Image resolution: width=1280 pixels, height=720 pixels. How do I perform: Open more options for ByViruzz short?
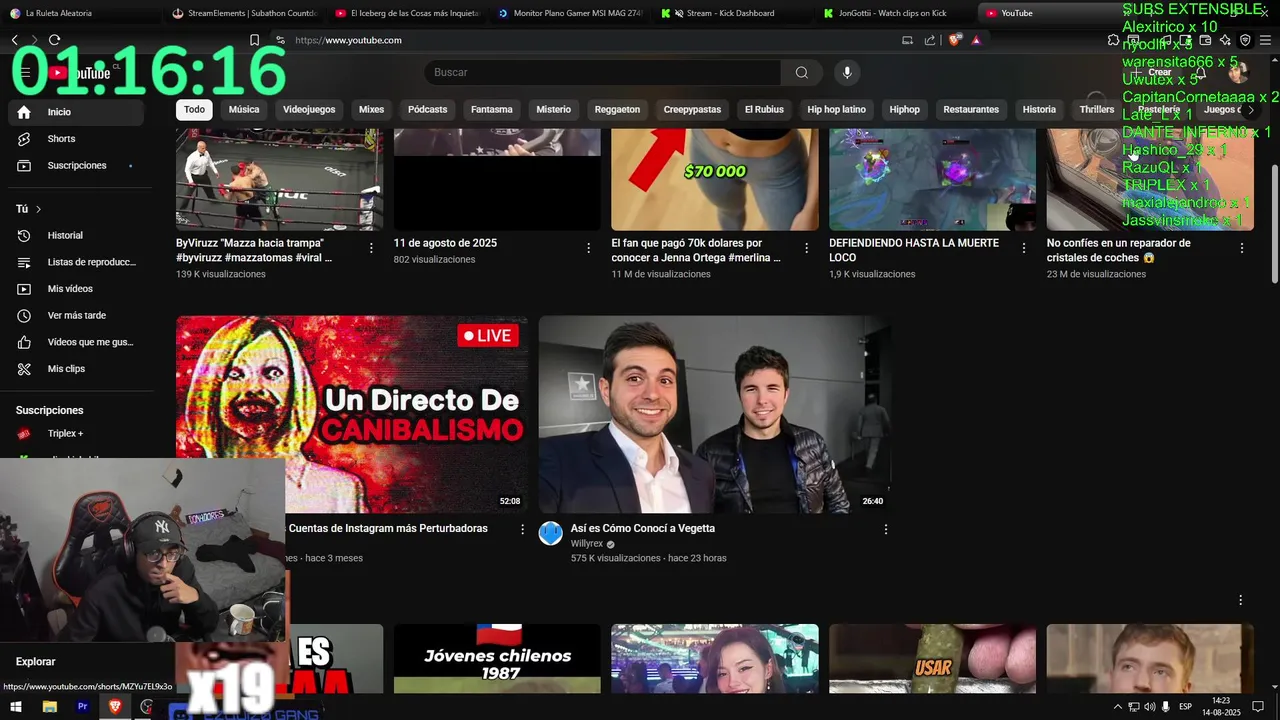click(x=371, y=248)
